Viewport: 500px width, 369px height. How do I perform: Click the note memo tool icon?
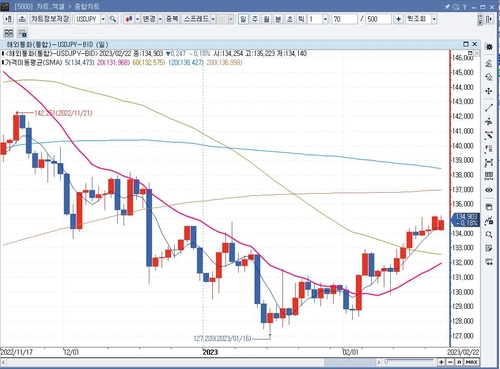(x=489, y=248)
